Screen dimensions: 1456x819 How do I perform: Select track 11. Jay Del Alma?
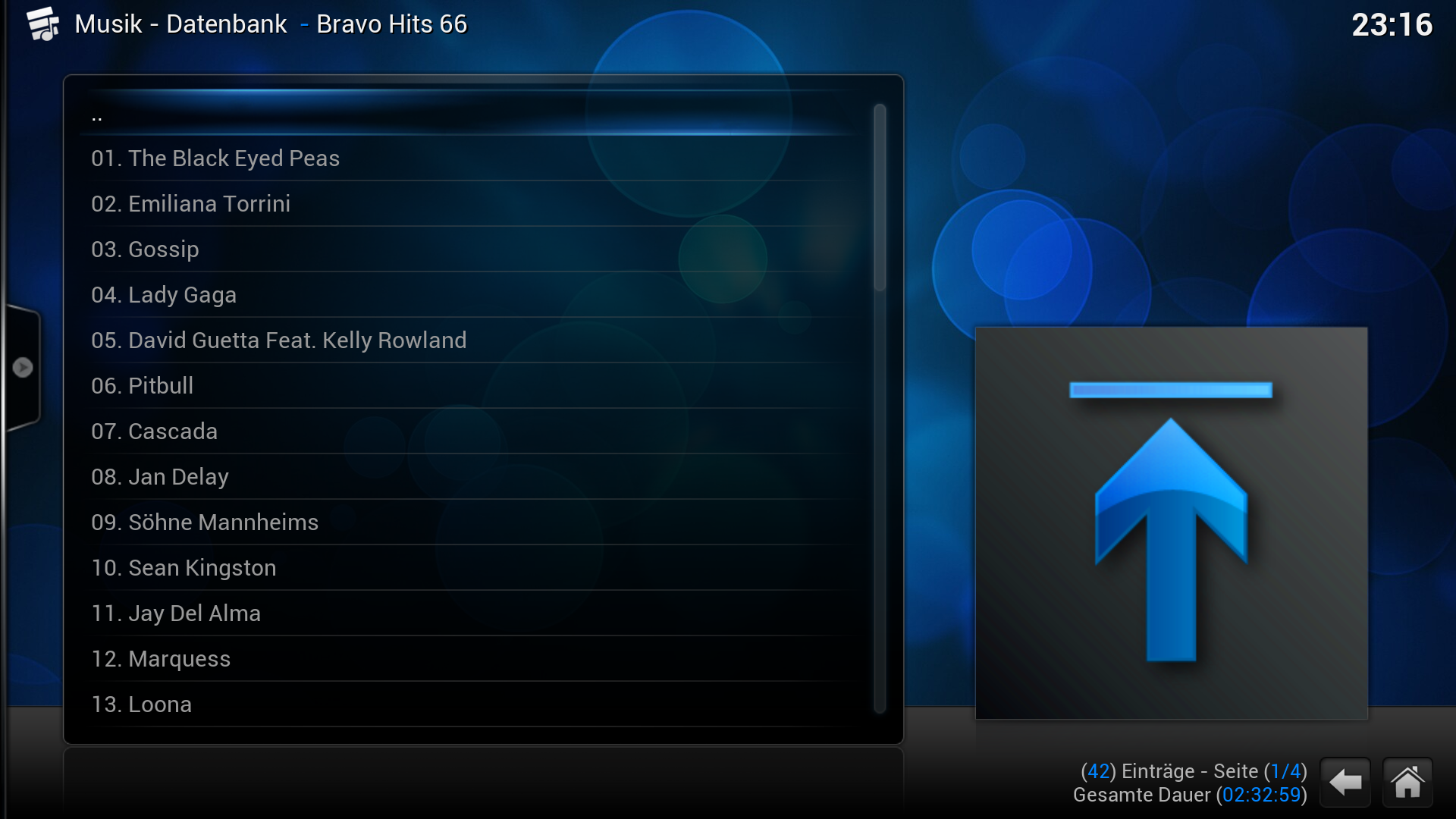pos(470,613)
